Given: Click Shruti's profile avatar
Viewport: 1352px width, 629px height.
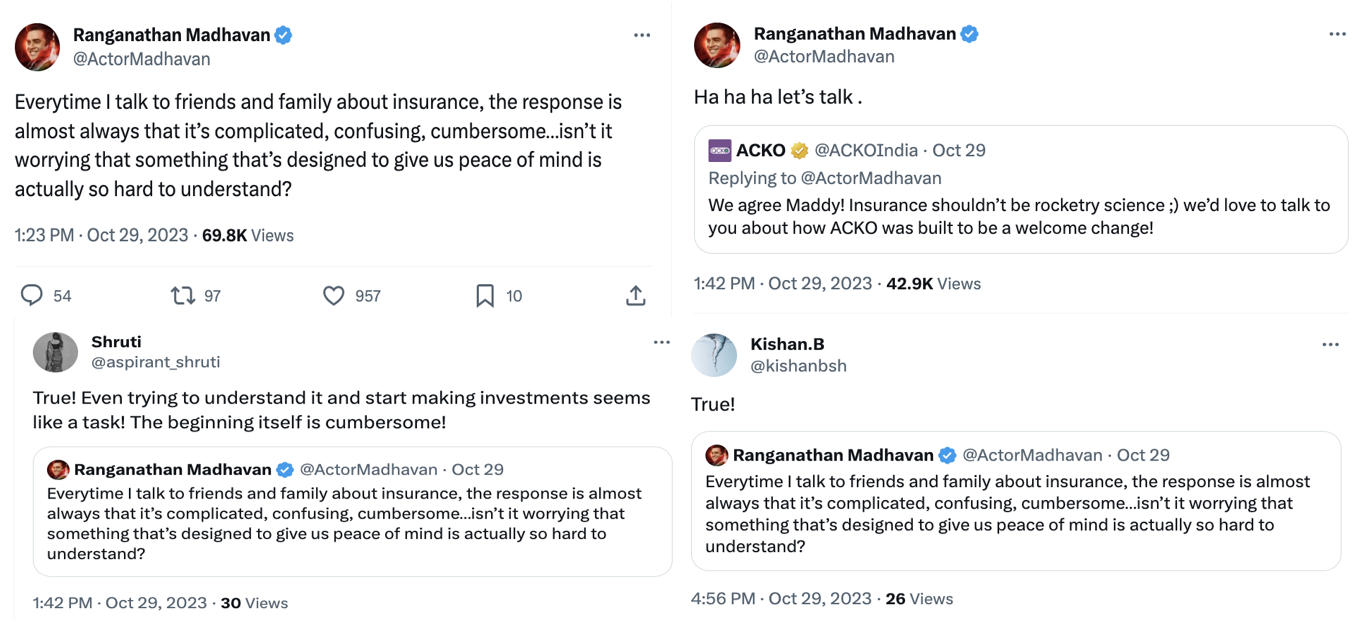Looking at the screenshot, I should coord(55,352).
